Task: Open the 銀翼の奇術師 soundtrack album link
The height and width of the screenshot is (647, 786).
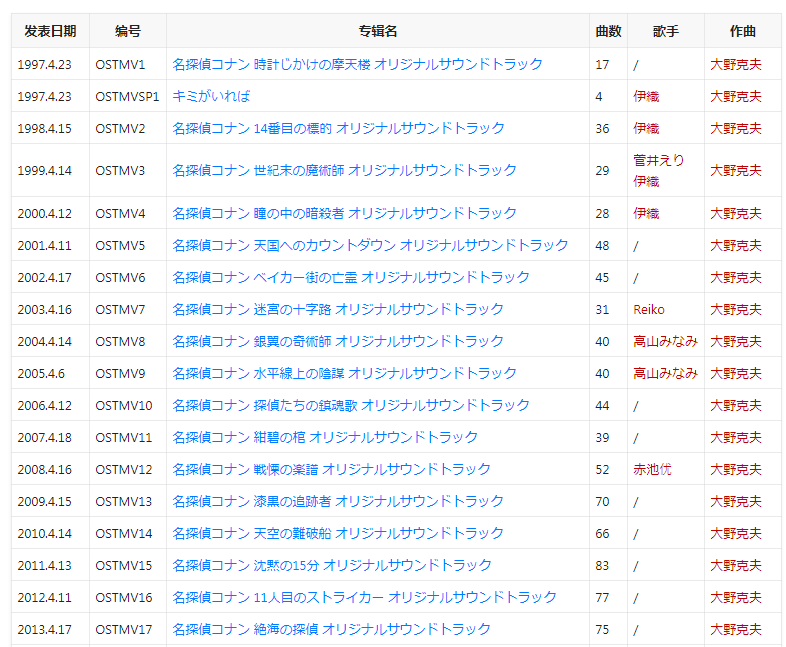Action: [338, 341]
